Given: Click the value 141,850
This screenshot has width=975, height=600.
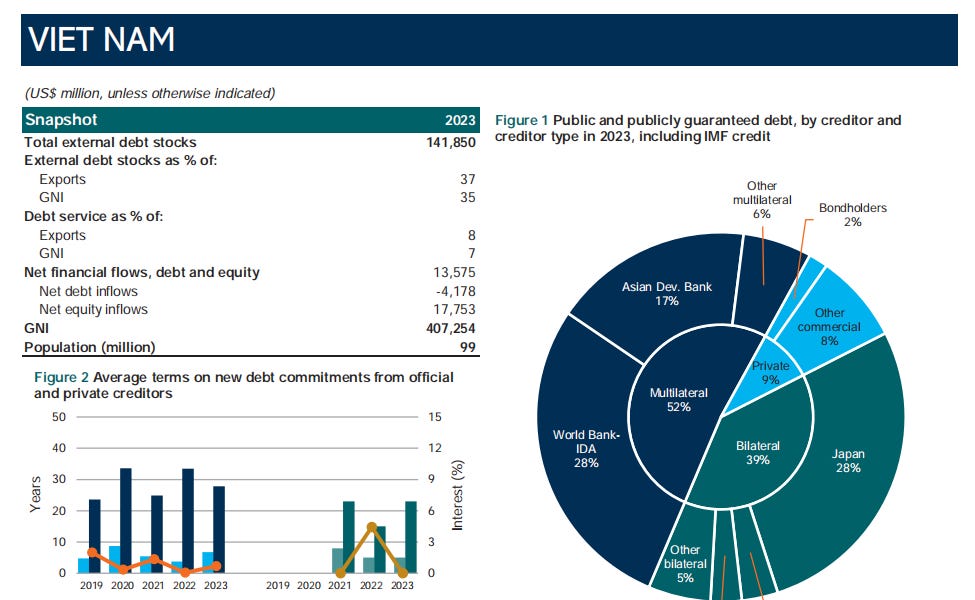Looking at the screenshot, I should [x=451, y=142].
